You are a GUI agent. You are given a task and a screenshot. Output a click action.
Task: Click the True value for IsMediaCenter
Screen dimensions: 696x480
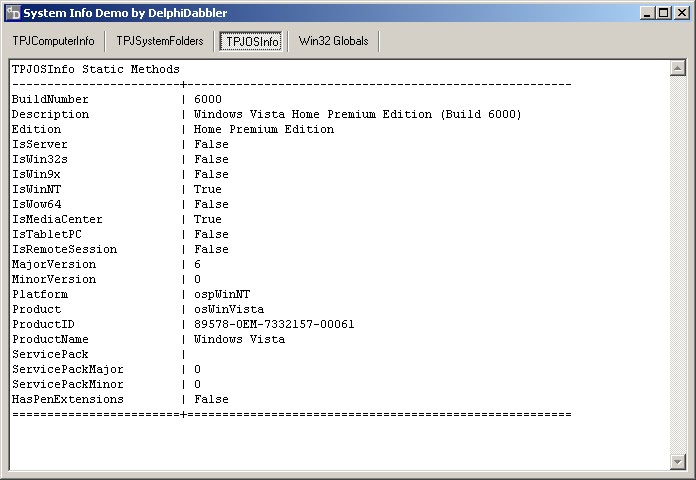click(208, 219)
